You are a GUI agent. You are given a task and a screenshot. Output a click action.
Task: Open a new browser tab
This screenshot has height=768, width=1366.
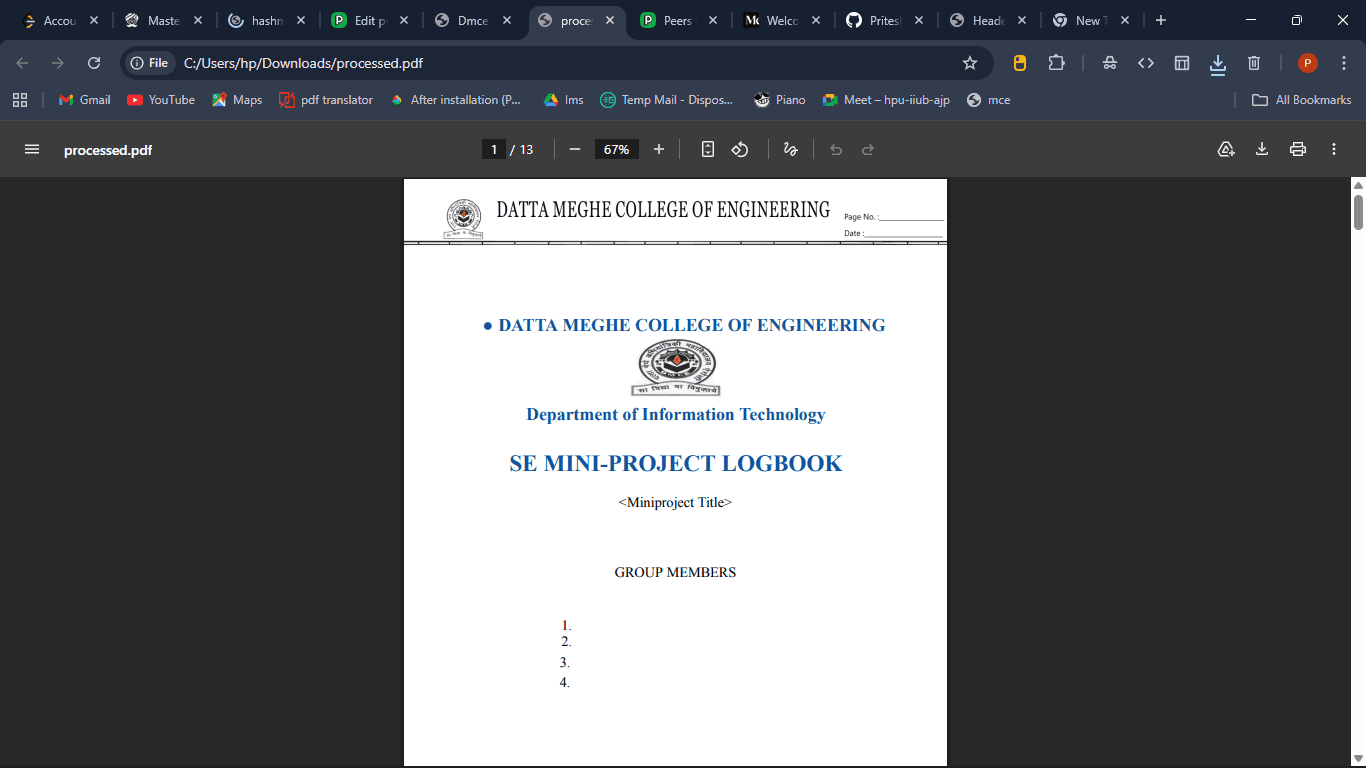click(x=1160, y=20)
